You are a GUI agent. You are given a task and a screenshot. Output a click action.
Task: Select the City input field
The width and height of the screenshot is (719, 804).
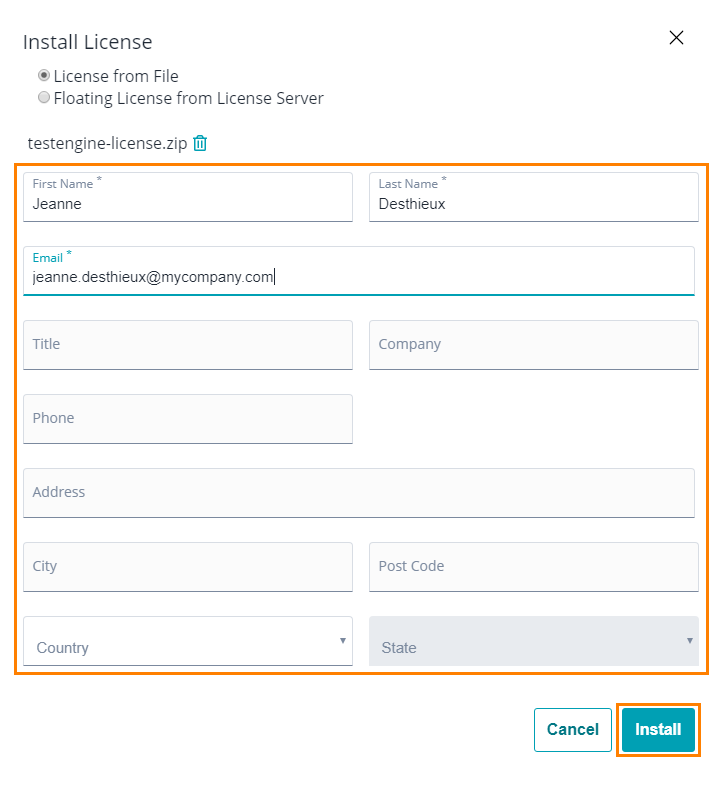coord(188,567)
